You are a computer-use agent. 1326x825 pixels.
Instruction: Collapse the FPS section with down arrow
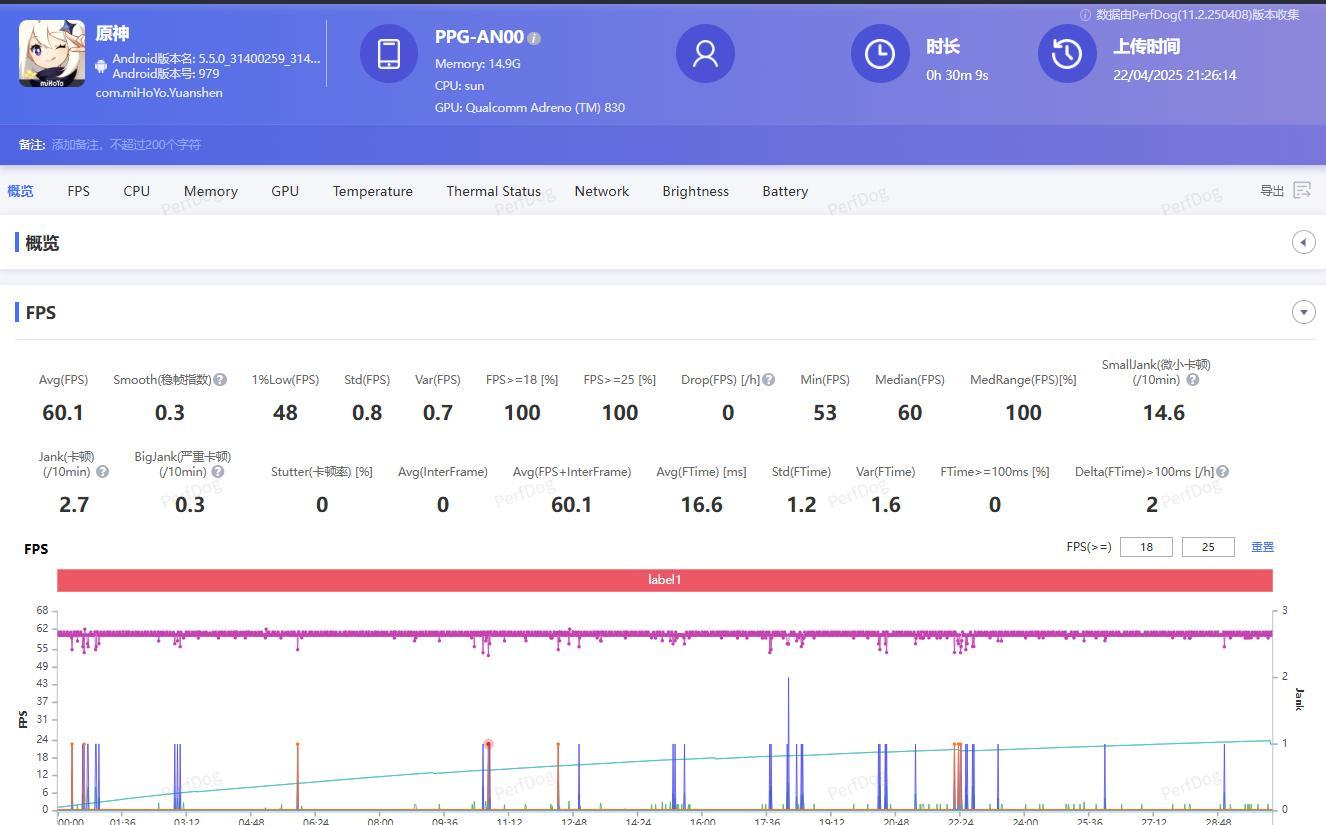click(1303, 312)
